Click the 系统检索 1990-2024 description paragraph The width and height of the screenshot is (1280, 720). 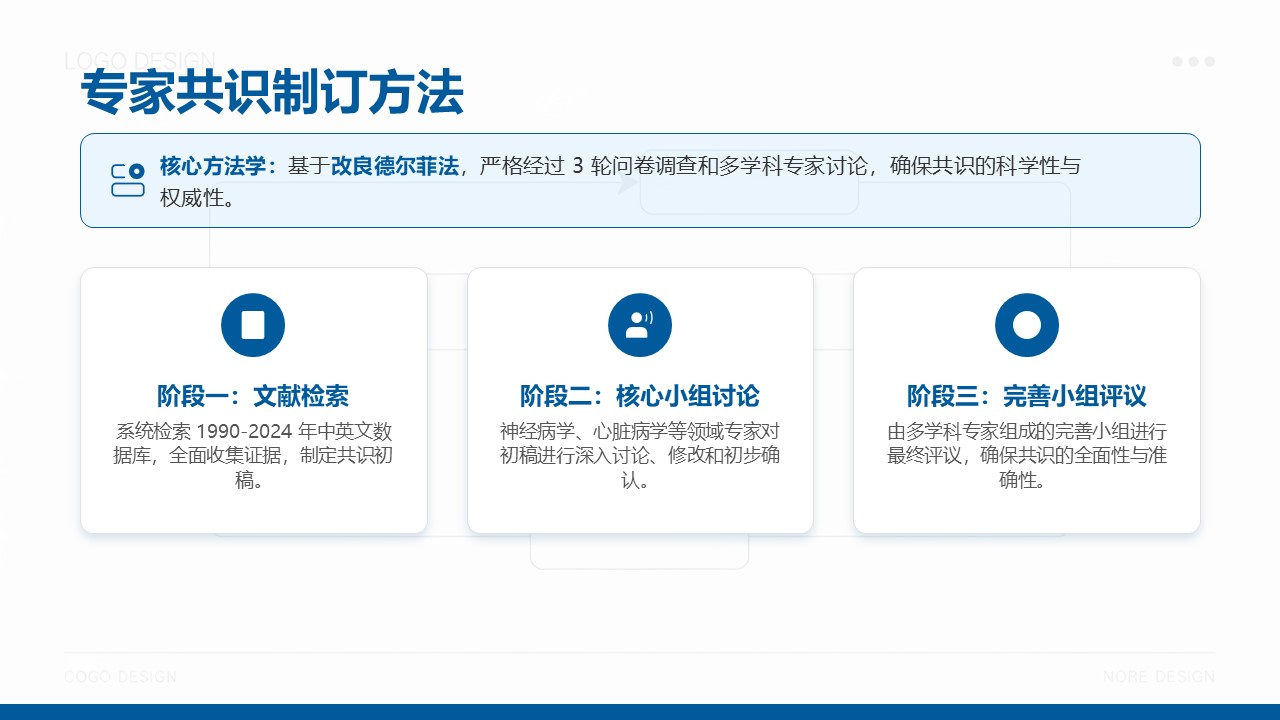point(253,456)
